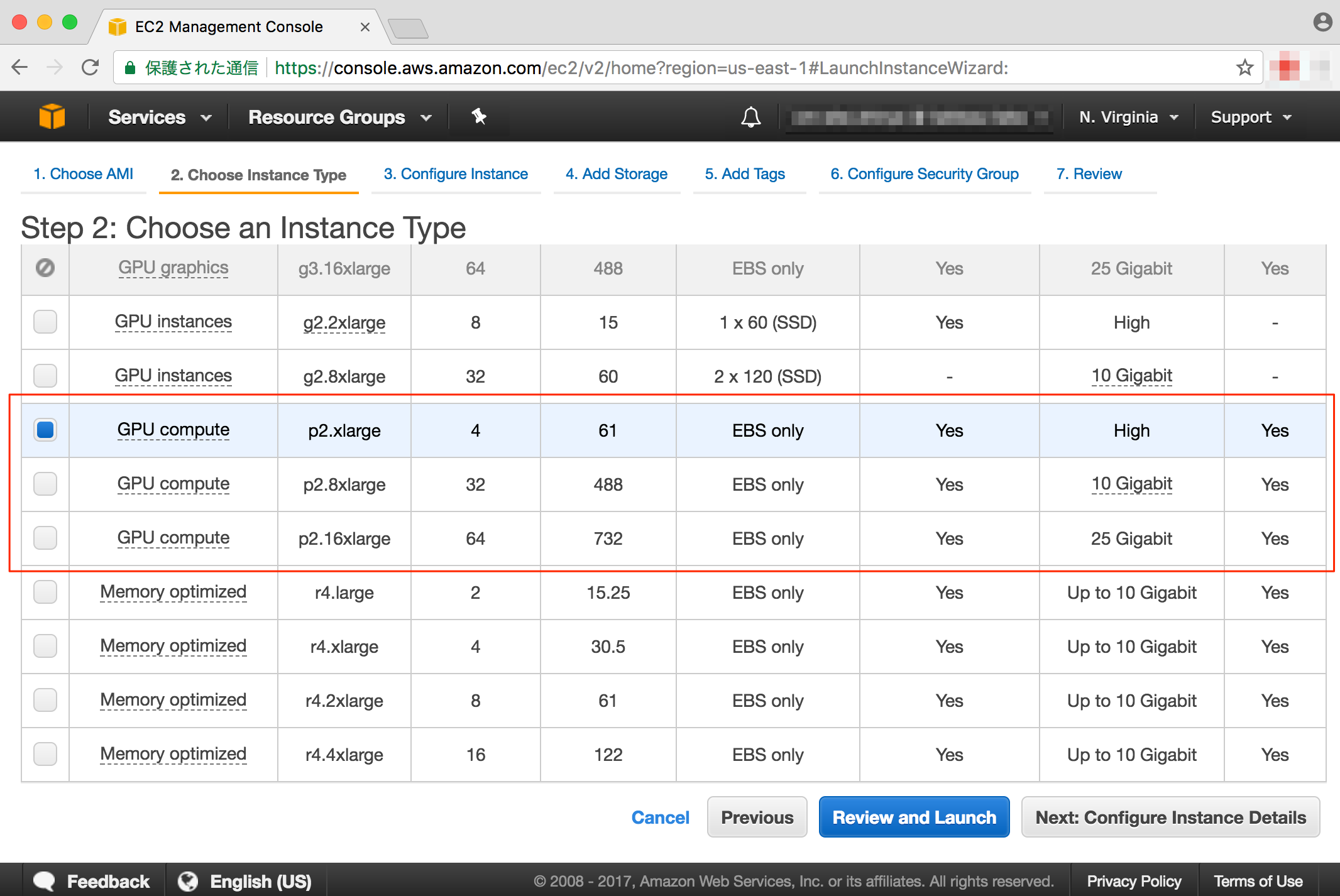Select the 2. Choose Instance Type tab
Viewport: 1340px width, 896px height.
258,175
